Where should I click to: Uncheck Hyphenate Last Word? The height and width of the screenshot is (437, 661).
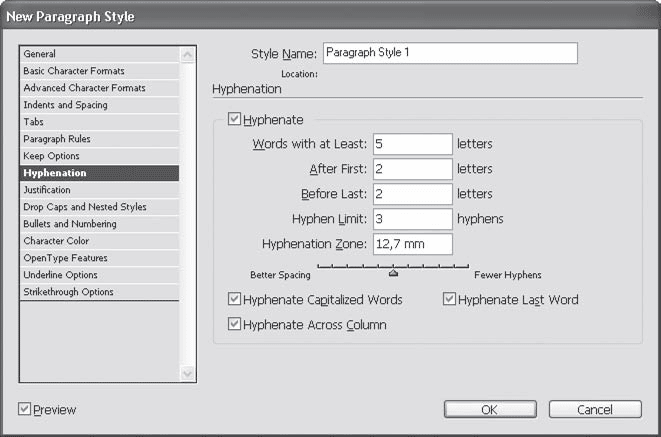coord(449,300)
